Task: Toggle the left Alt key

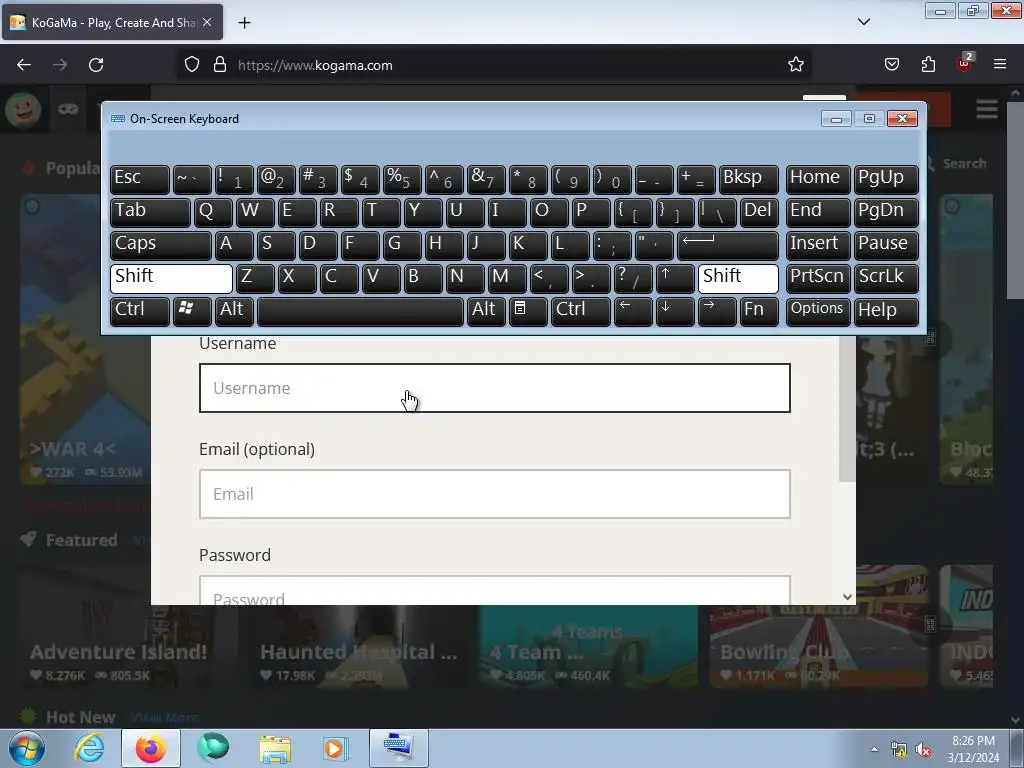Action: [x=234, y=310]
